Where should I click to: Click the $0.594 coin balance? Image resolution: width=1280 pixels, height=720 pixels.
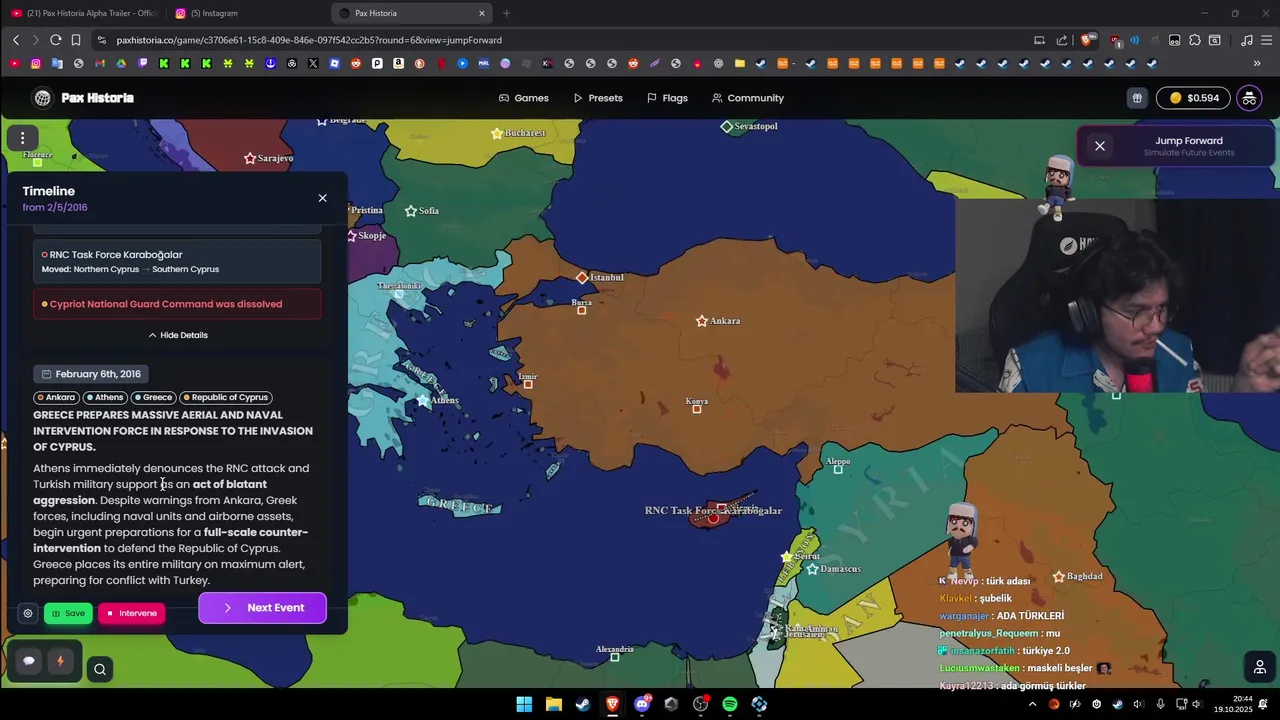pyautogui.click(x=1193, y=98)
